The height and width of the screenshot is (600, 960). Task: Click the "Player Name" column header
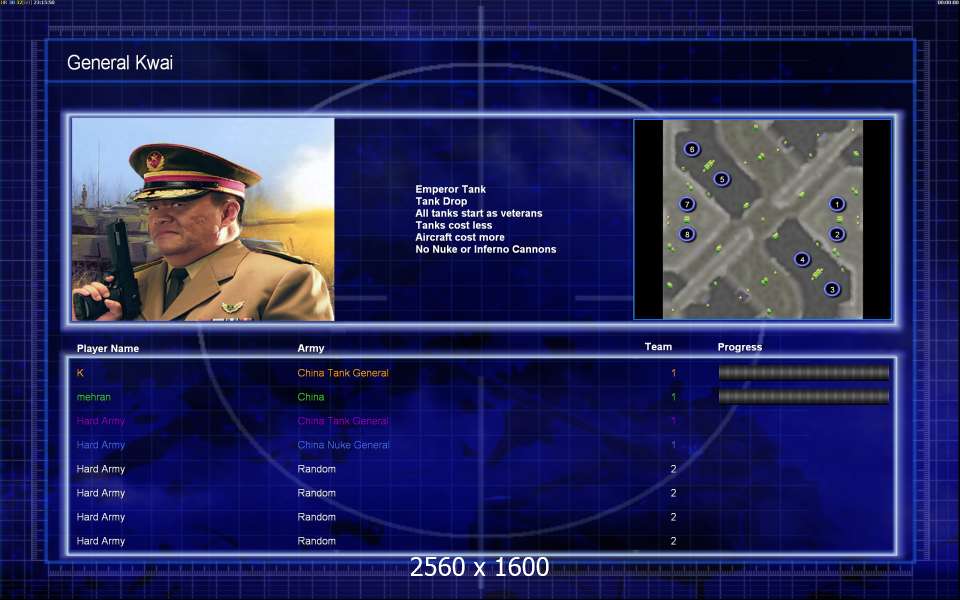tap(108, 348)
